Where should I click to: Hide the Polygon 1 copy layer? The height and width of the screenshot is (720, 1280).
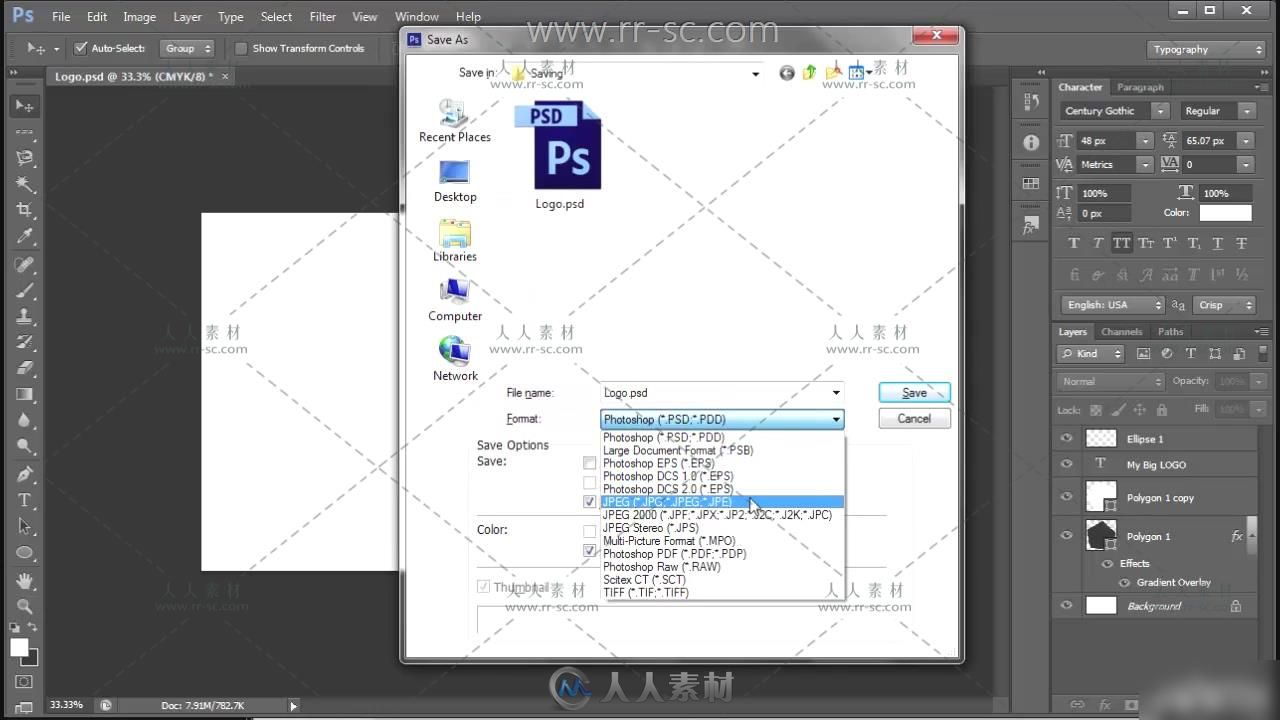pos(1066,497)
